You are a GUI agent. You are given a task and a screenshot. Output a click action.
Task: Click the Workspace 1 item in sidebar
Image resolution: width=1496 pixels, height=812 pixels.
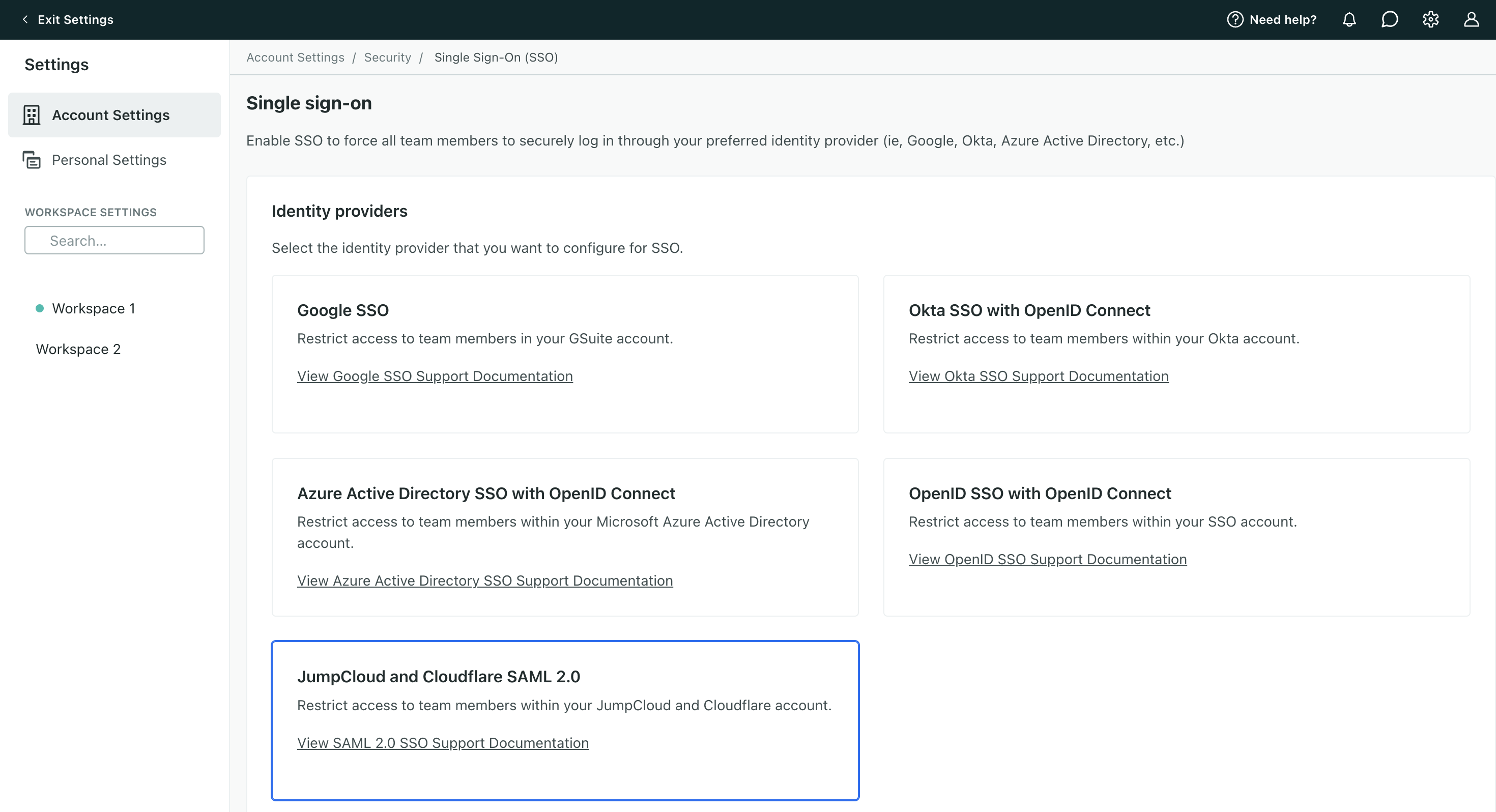pos(93,308)
